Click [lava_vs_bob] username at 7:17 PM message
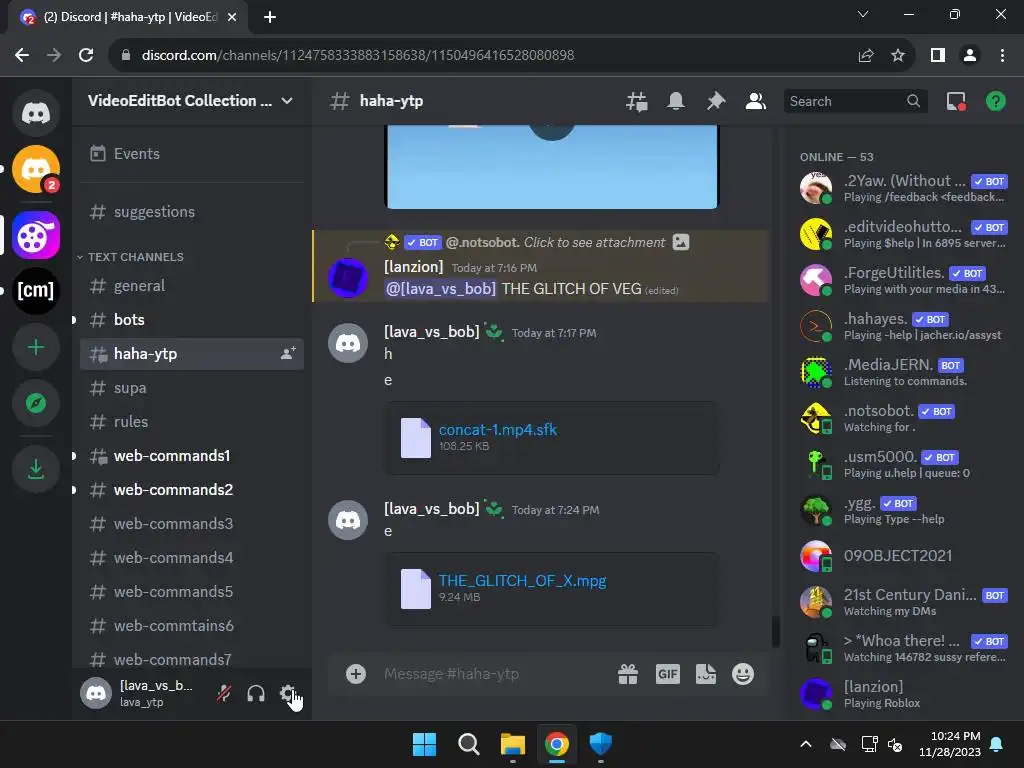The height and width of the screenshot is (768, 1024). pyautogui.click(x=432, y=332)
